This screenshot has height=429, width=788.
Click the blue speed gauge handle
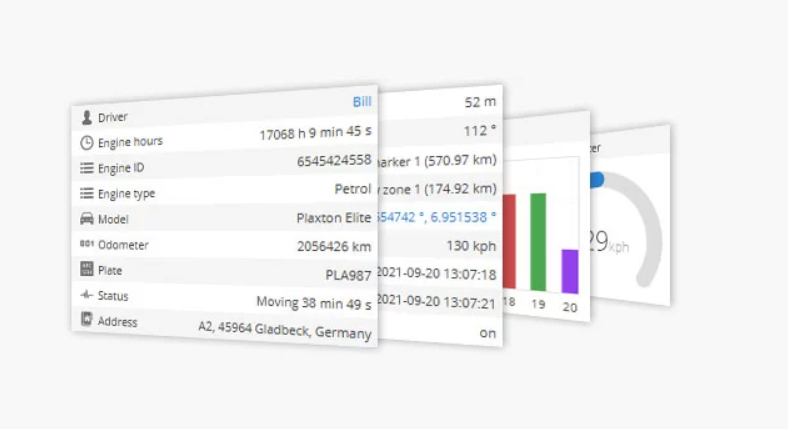[597, 180]
